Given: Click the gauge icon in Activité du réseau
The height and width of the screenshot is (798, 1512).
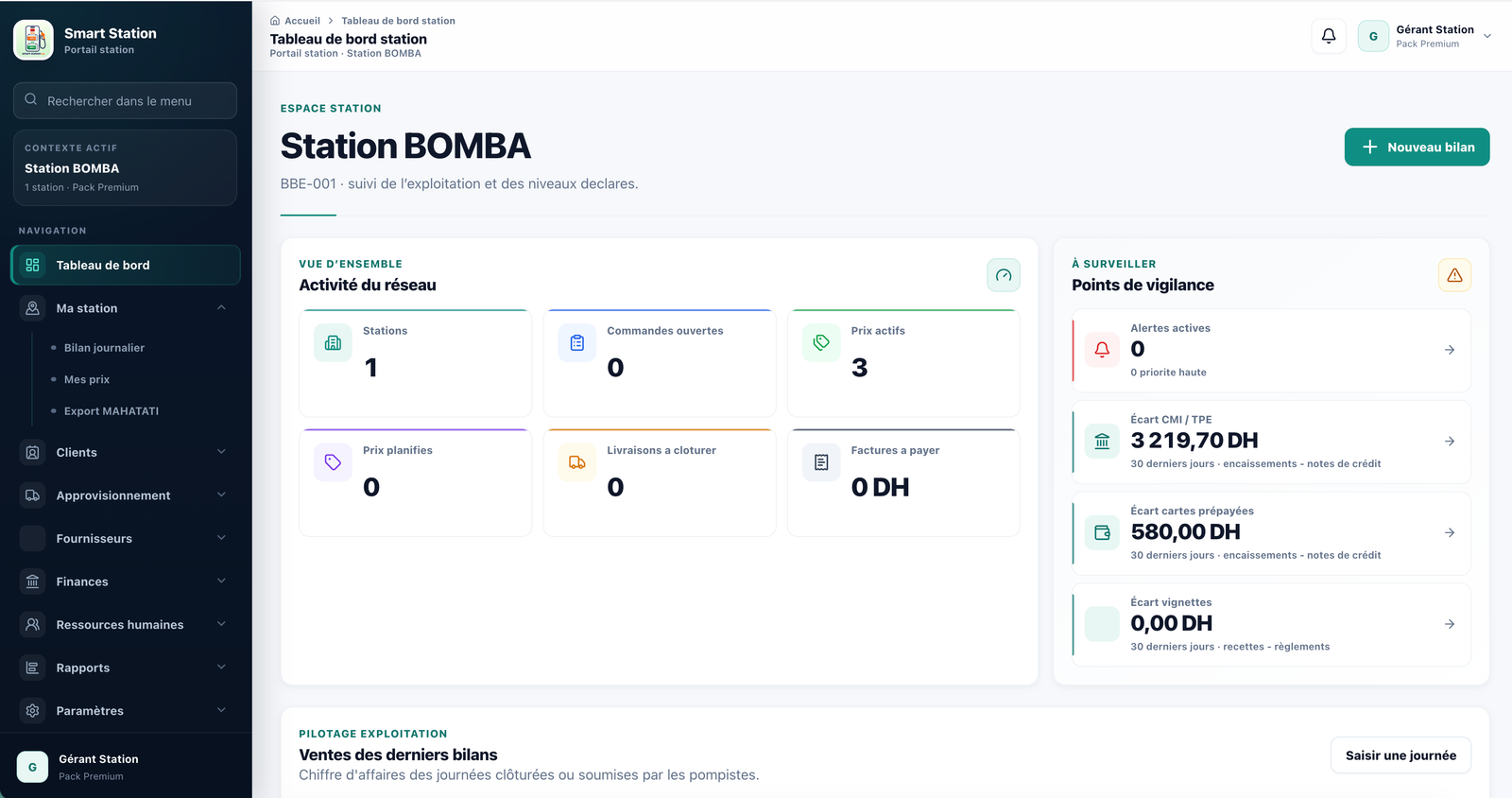Looking at the screenshot, I should pos(1004,275).
